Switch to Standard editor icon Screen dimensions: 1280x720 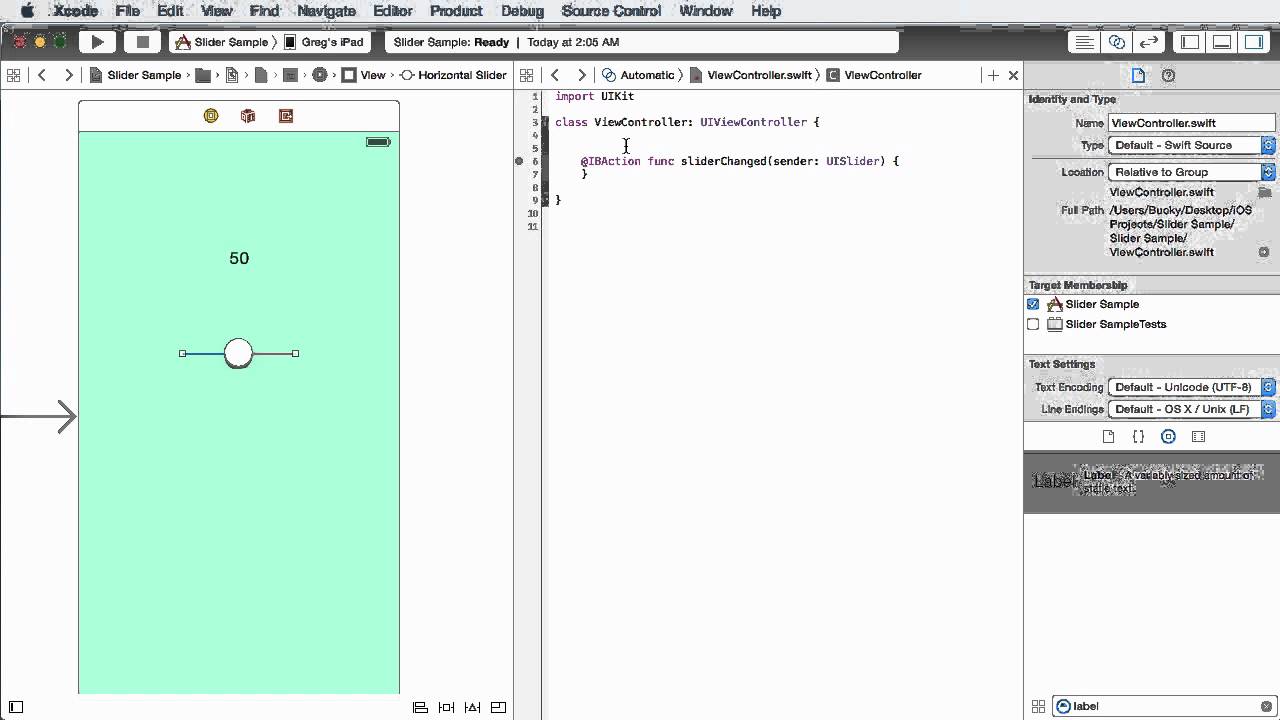[1084, 42]
